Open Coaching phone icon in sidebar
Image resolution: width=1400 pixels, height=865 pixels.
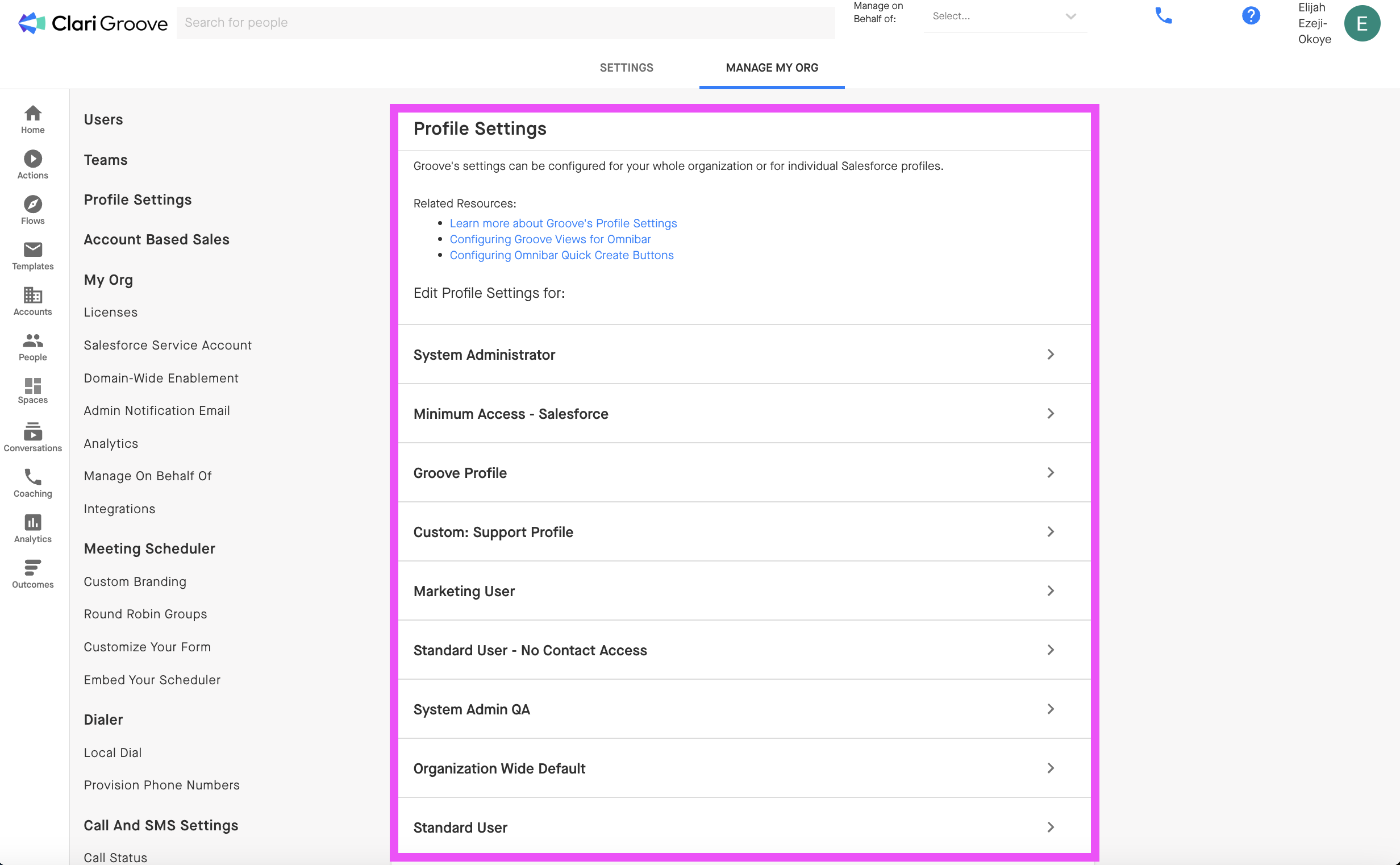32,483
